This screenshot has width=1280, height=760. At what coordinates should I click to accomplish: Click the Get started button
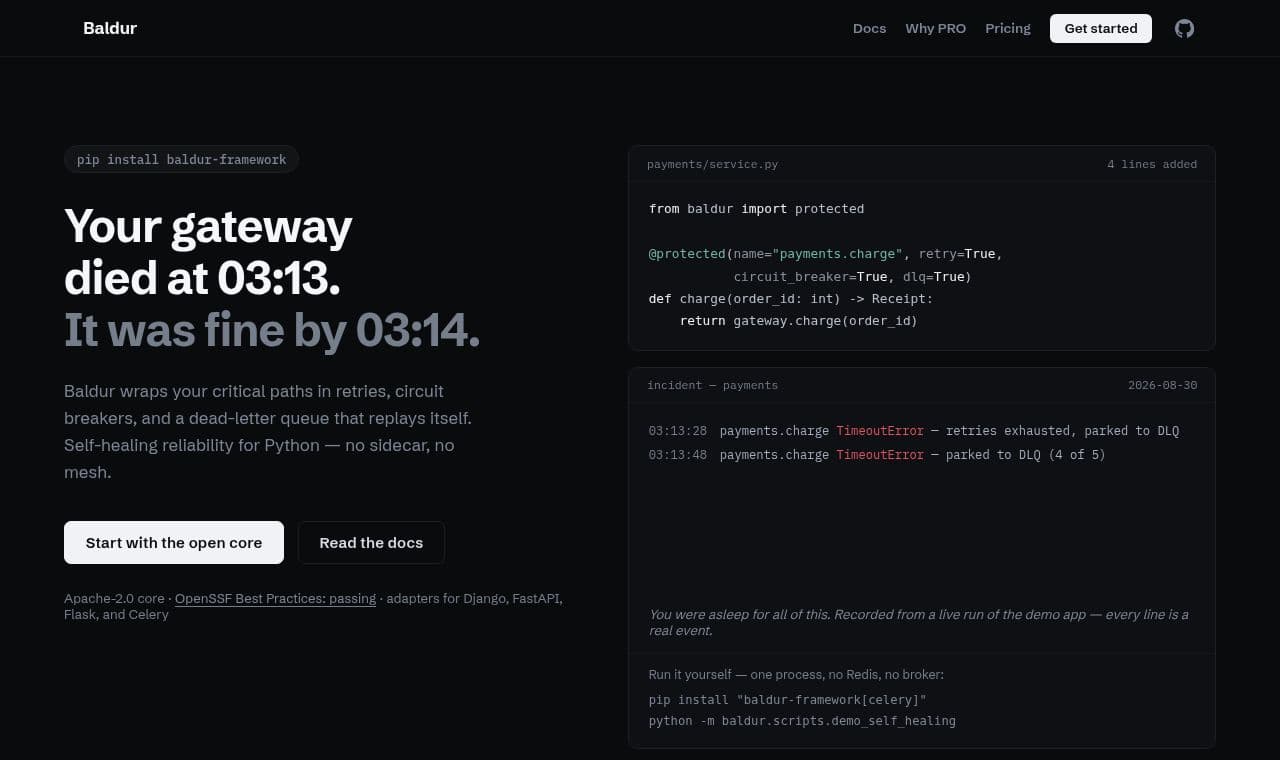(x=1100, y=28)
